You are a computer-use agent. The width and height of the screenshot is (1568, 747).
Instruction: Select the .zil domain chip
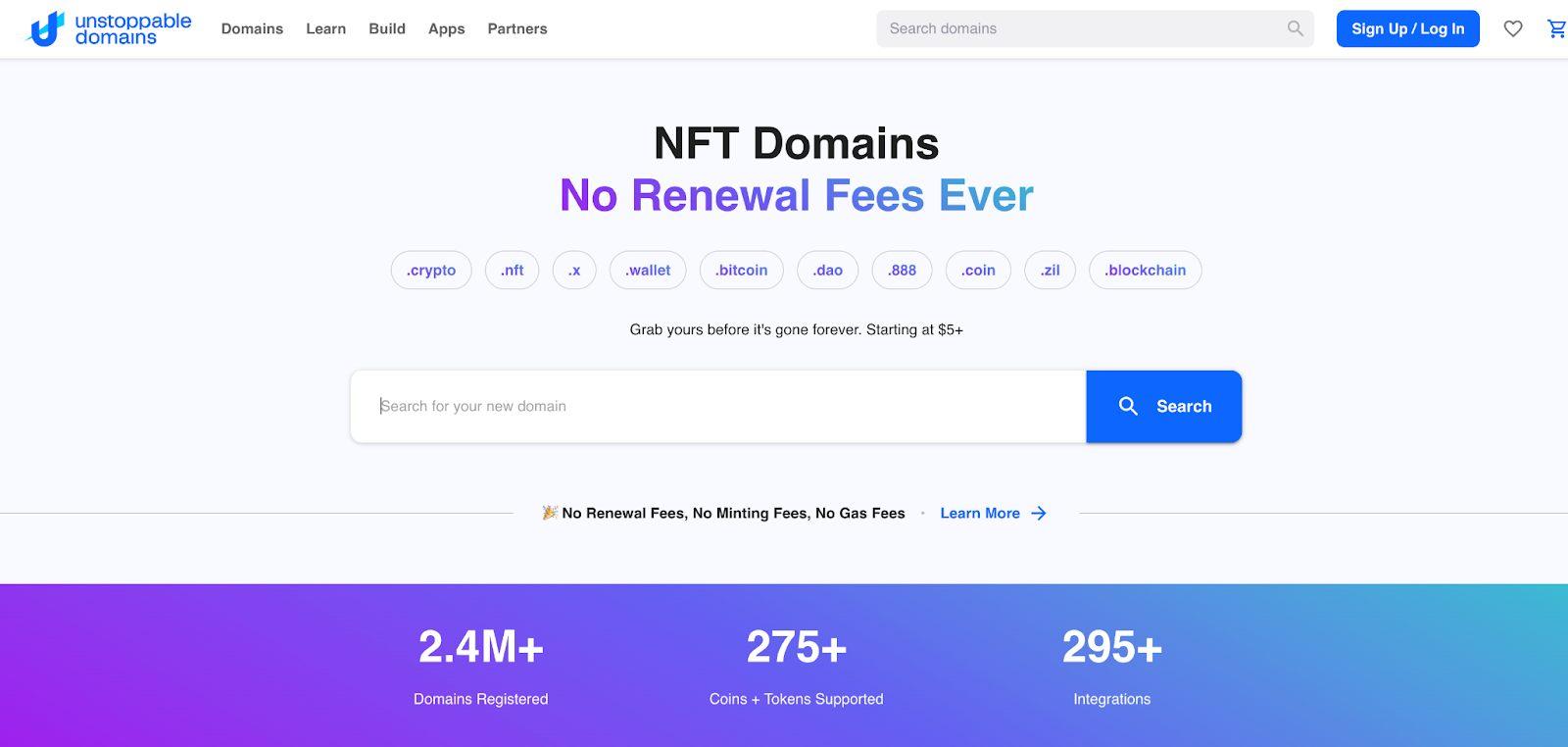click(x=1051, y=271)
